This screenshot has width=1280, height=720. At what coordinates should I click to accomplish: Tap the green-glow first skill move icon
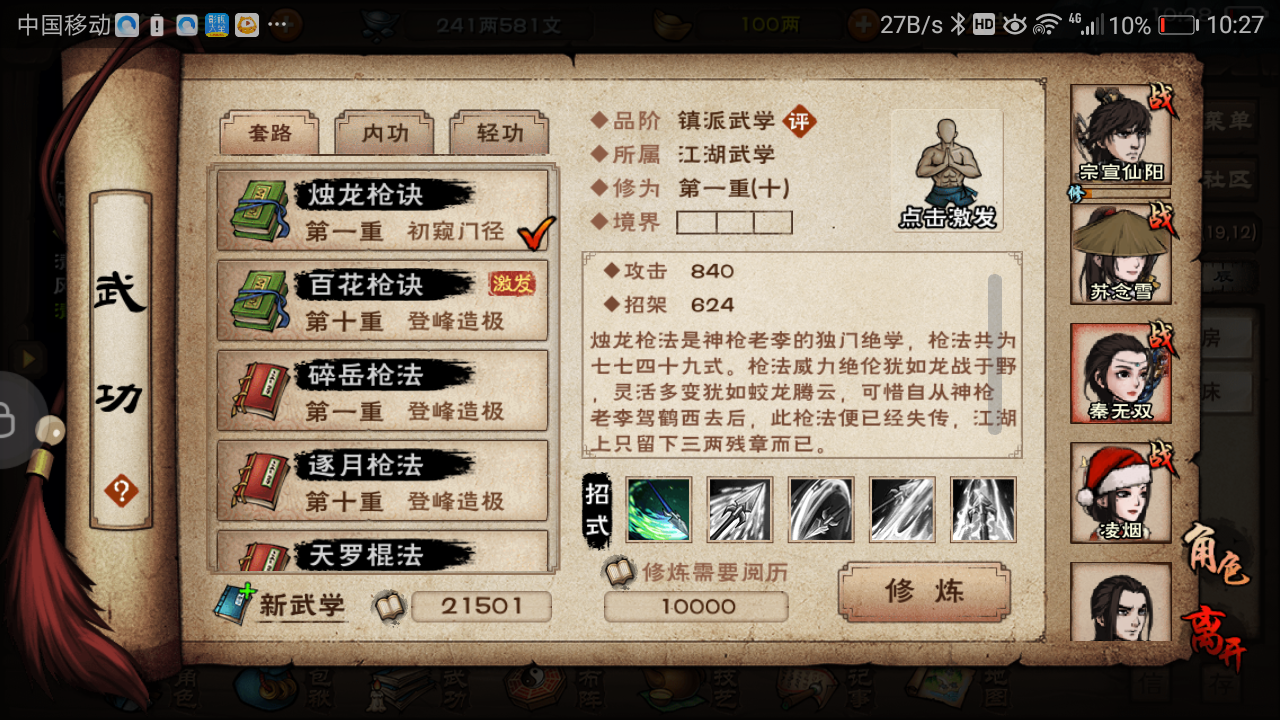659,510
